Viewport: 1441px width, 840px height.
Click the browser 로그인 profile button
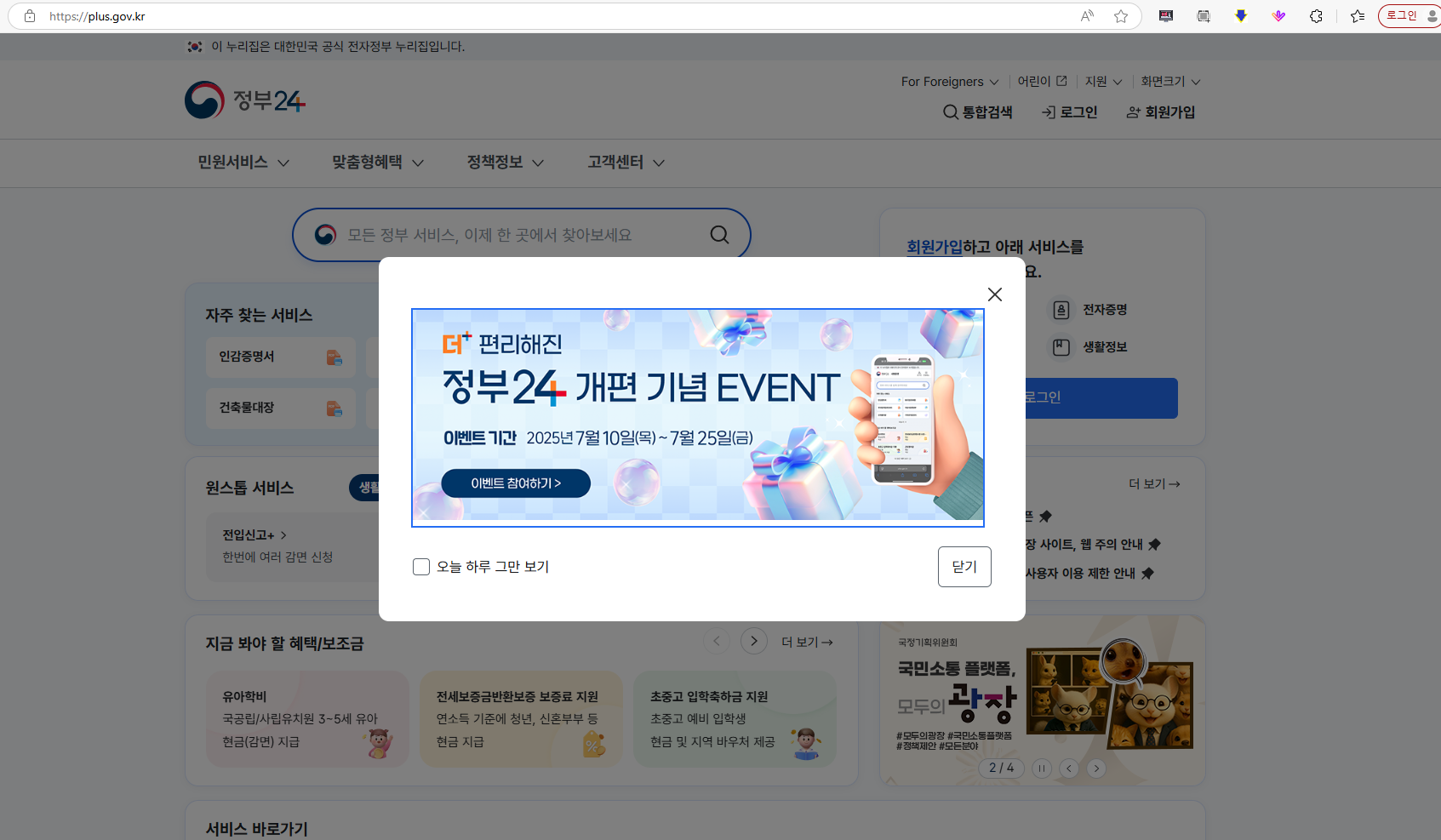(1410, 16)
